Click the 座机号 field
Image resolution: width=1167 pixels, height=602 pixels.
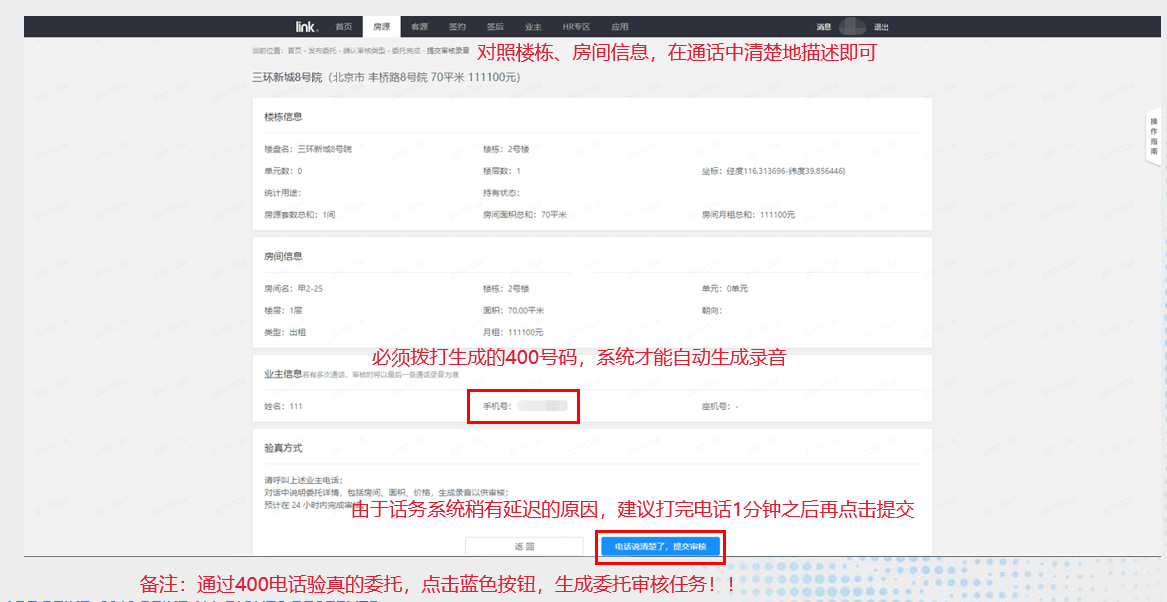[x=720, y=406]
